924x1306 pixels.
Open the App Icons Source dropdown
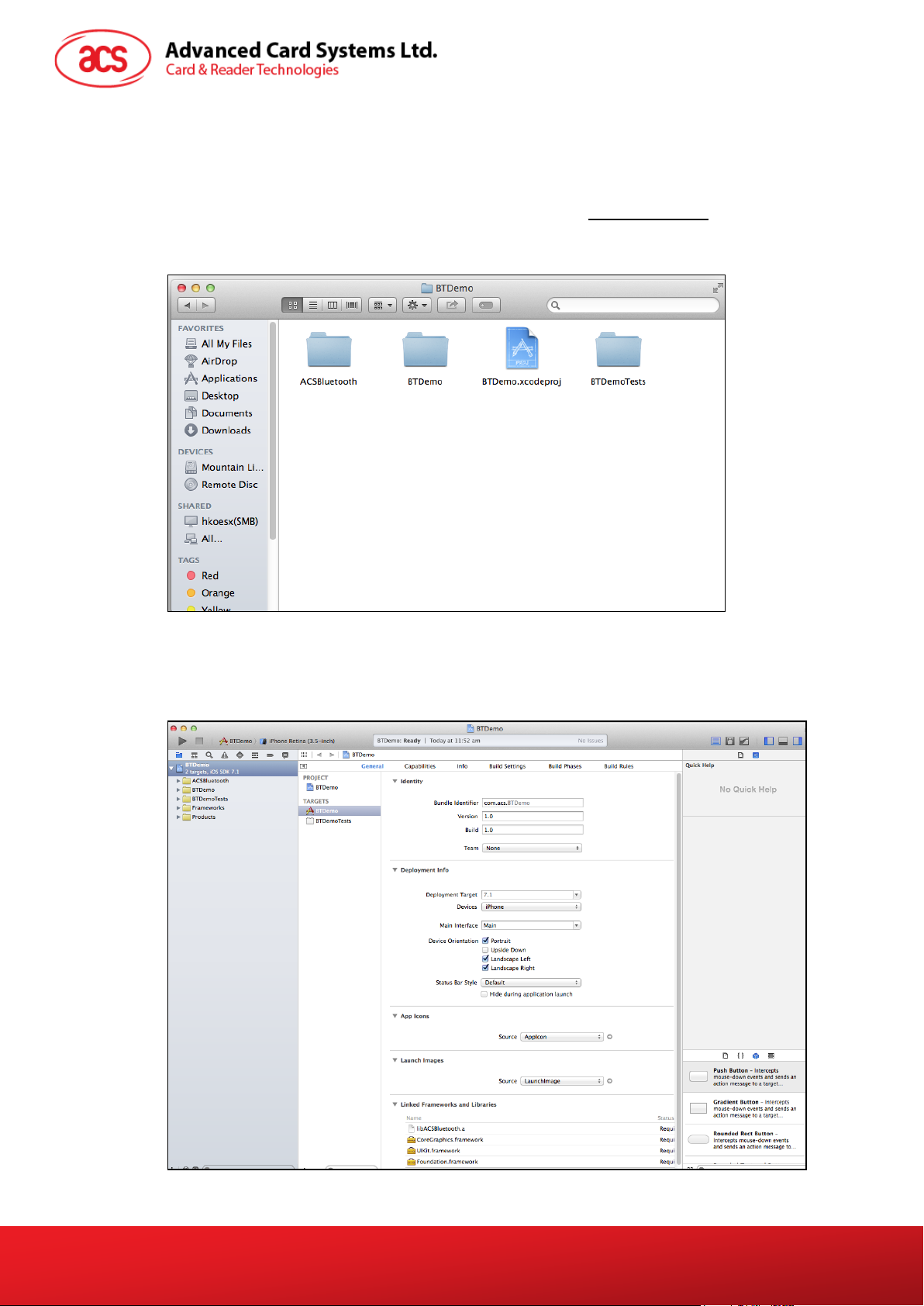click(562, 1037)
